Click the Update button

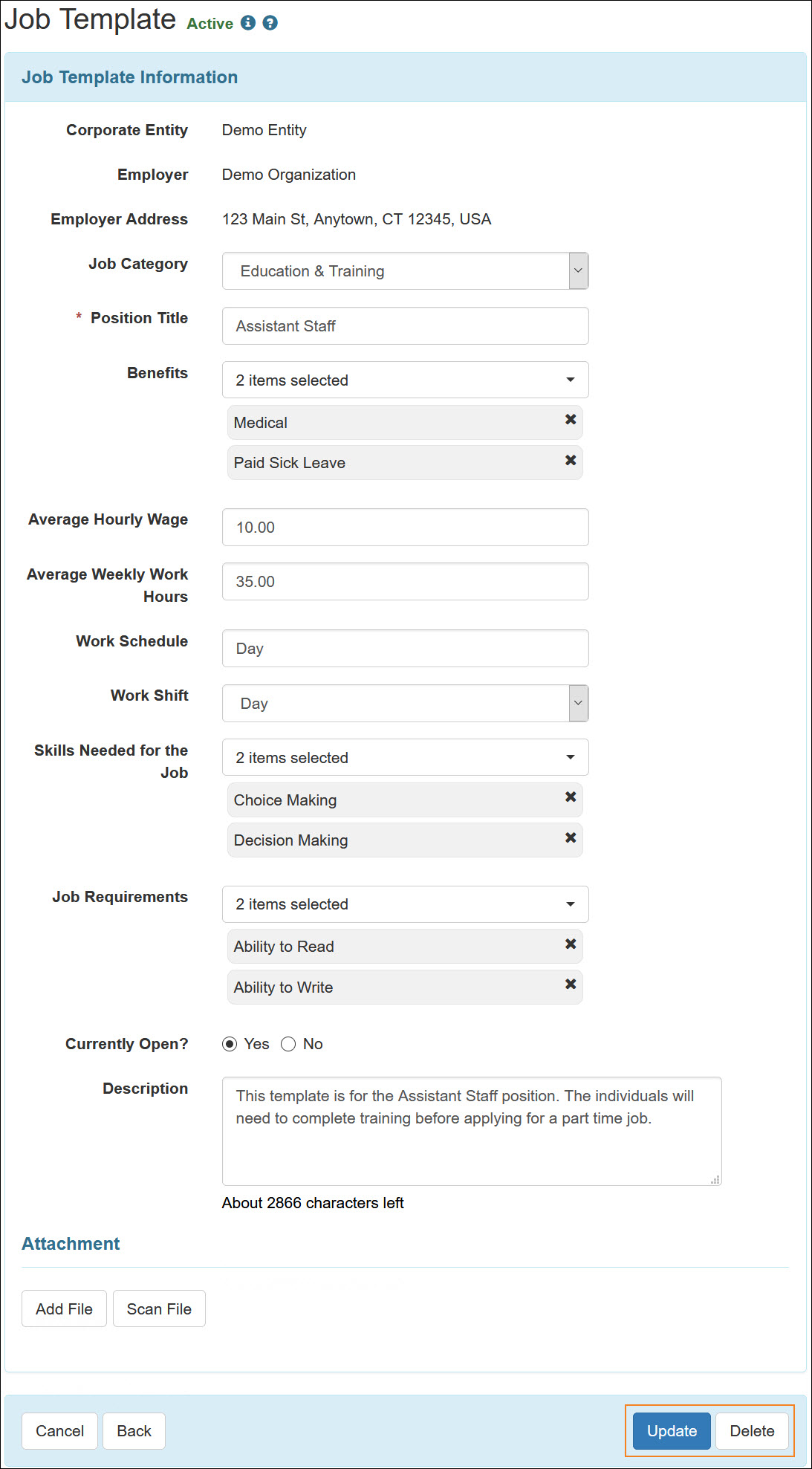tap(670, 1430)
